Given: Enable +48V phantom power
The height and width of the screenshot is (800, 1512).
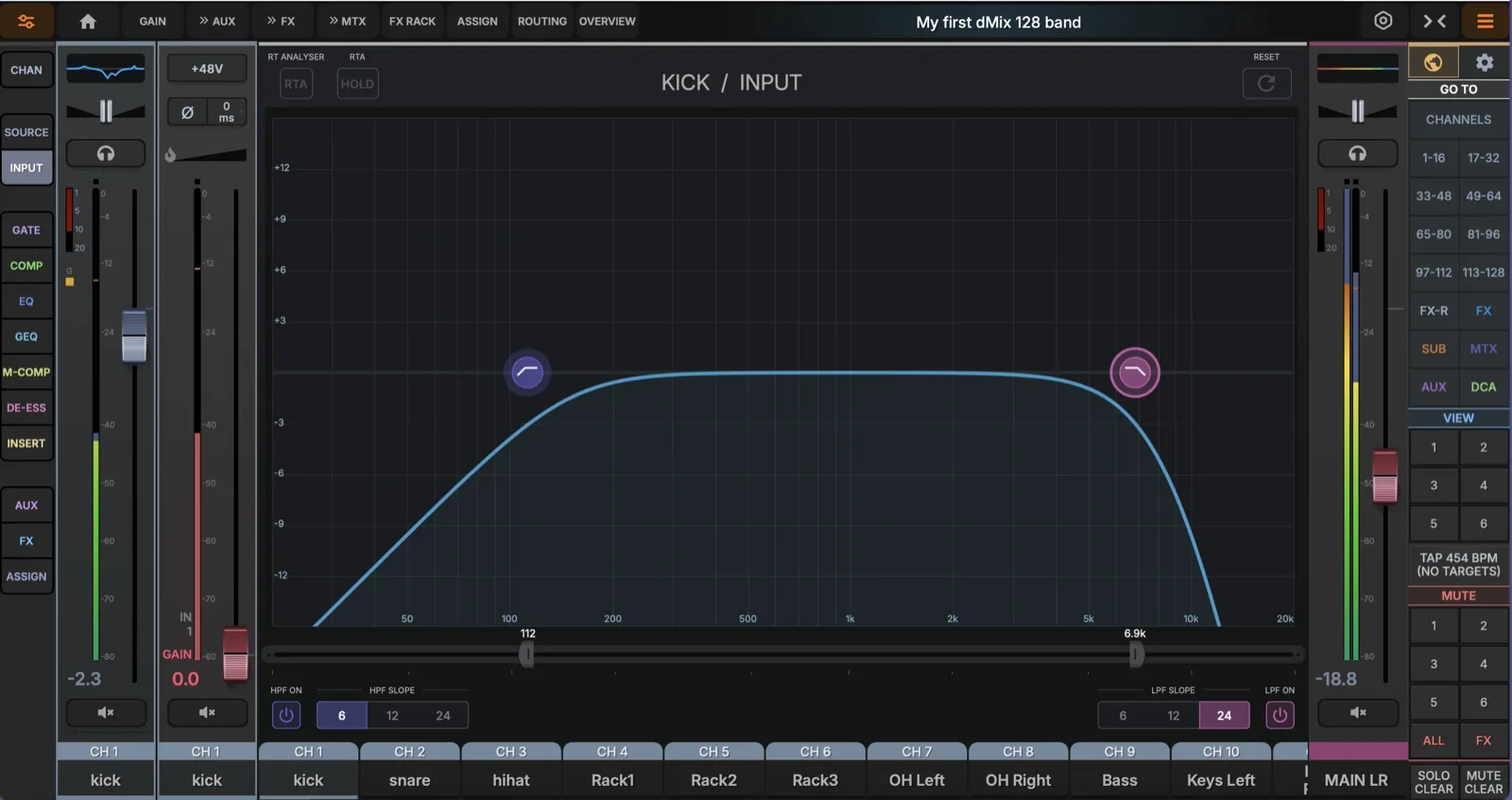Looking at the screenshot, I should tap(207, 68).
